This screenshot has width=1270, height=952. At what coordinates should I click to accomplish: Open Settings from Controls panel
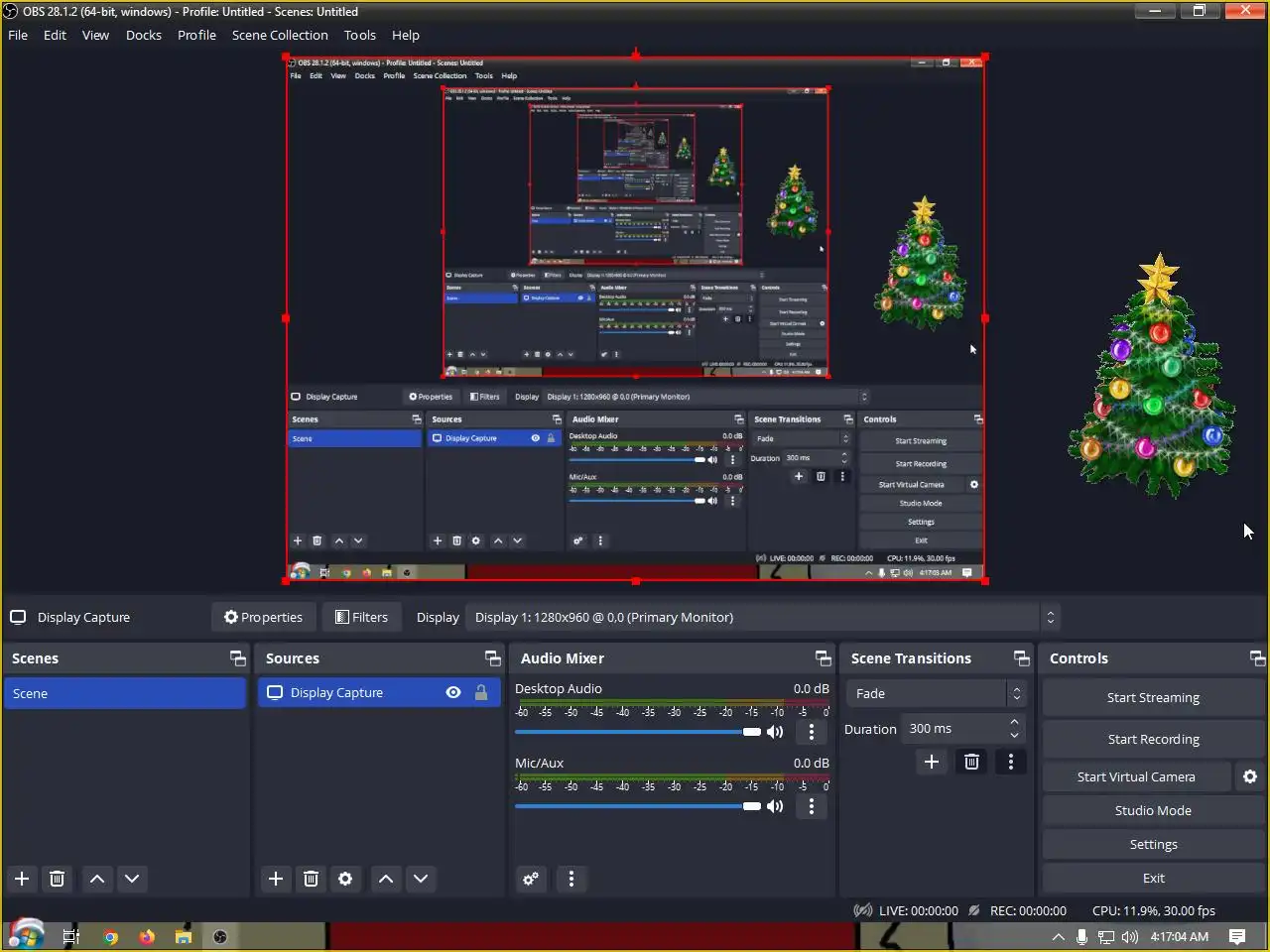click(x=1153, y=845)
